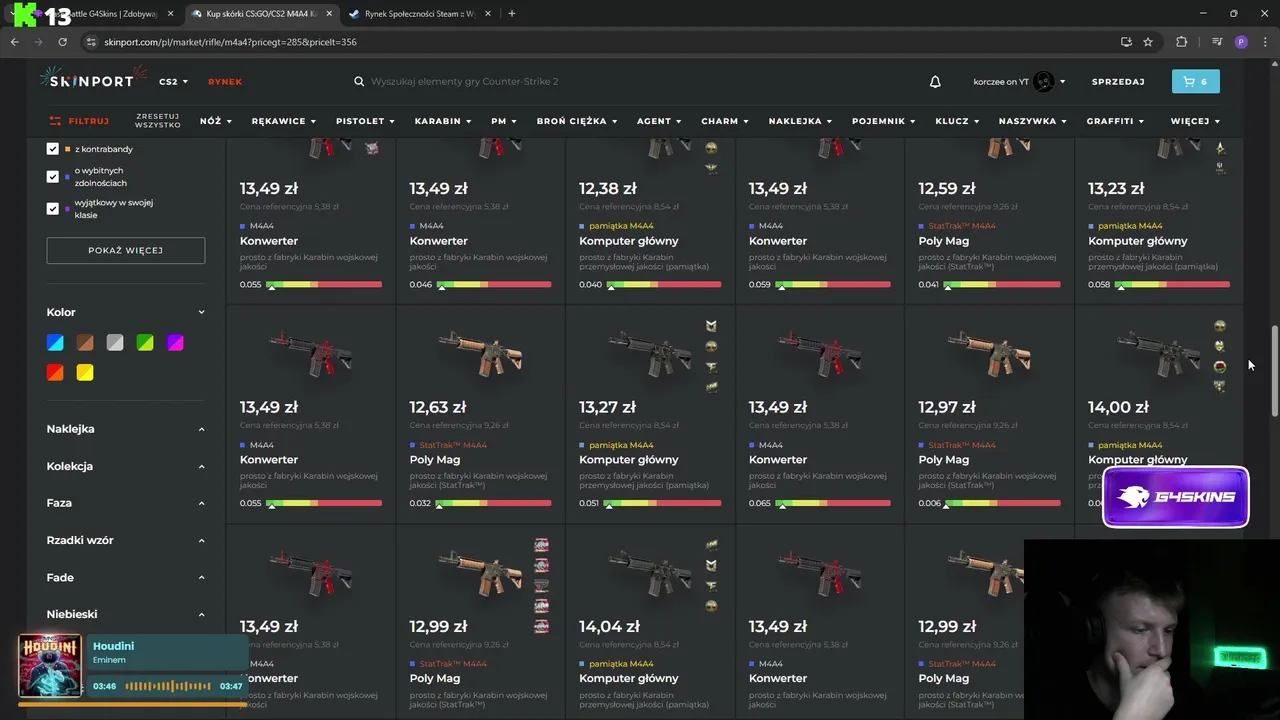Close the Kup skórki CS:GO/CS2 M4A4 tab
This screenshot has width=1280, height=720.
[x=329, y=14]
